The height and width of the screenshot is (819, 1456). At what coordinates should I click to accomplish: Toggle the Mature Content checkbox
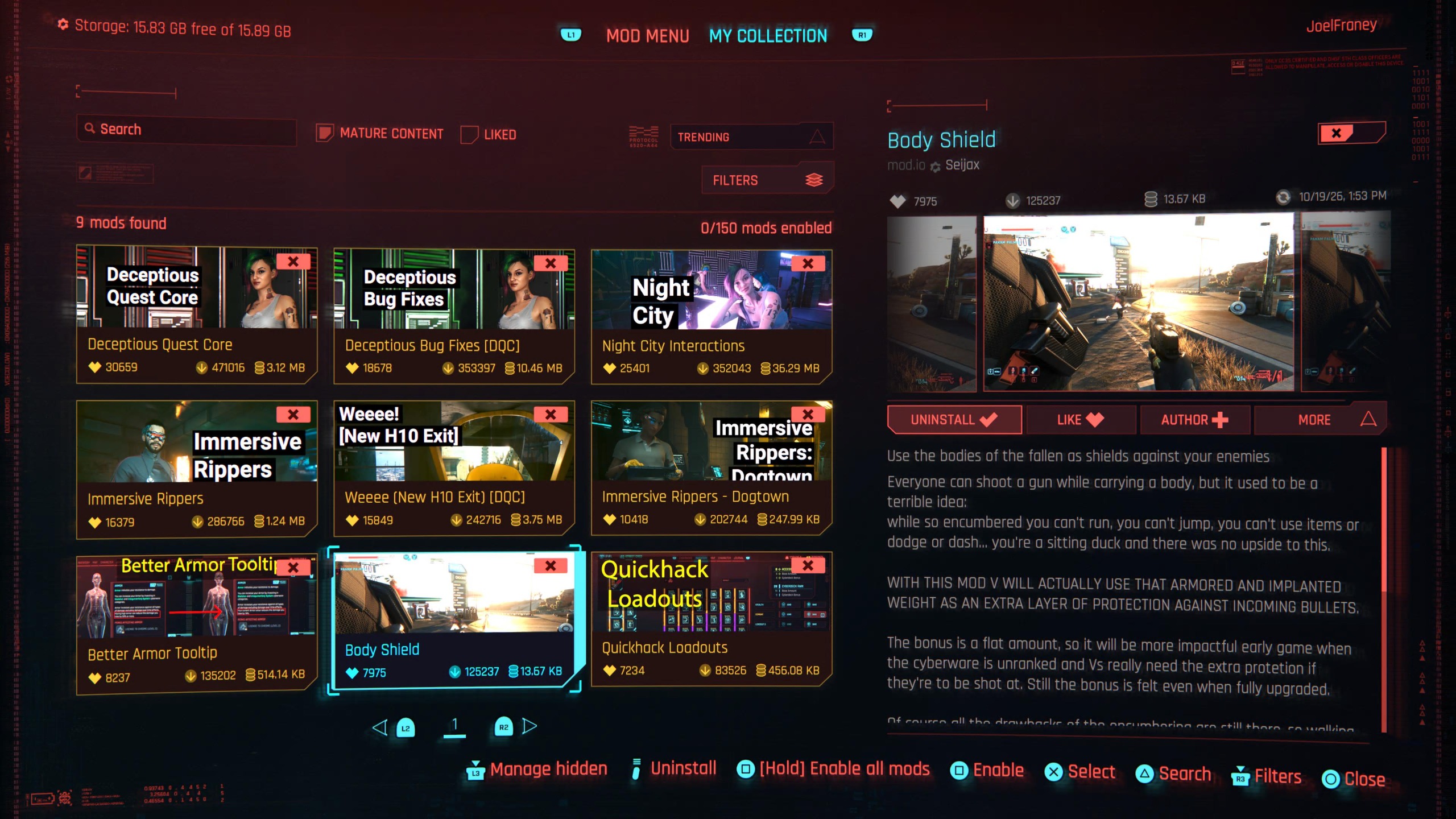pos(324,134)
